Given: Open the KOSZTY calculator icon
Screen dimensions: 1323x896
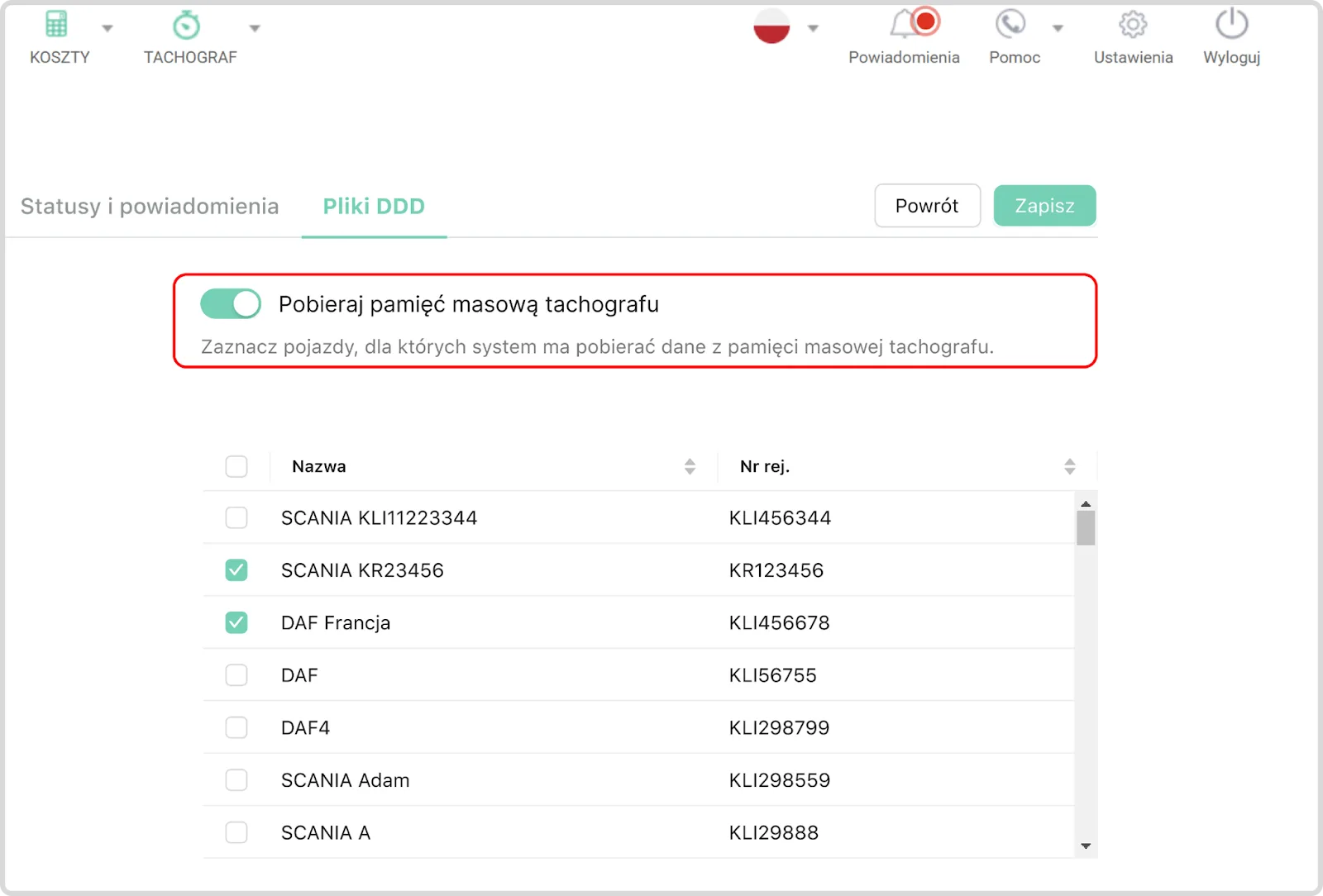Looking at the screenshot, I should coord(56,25).
